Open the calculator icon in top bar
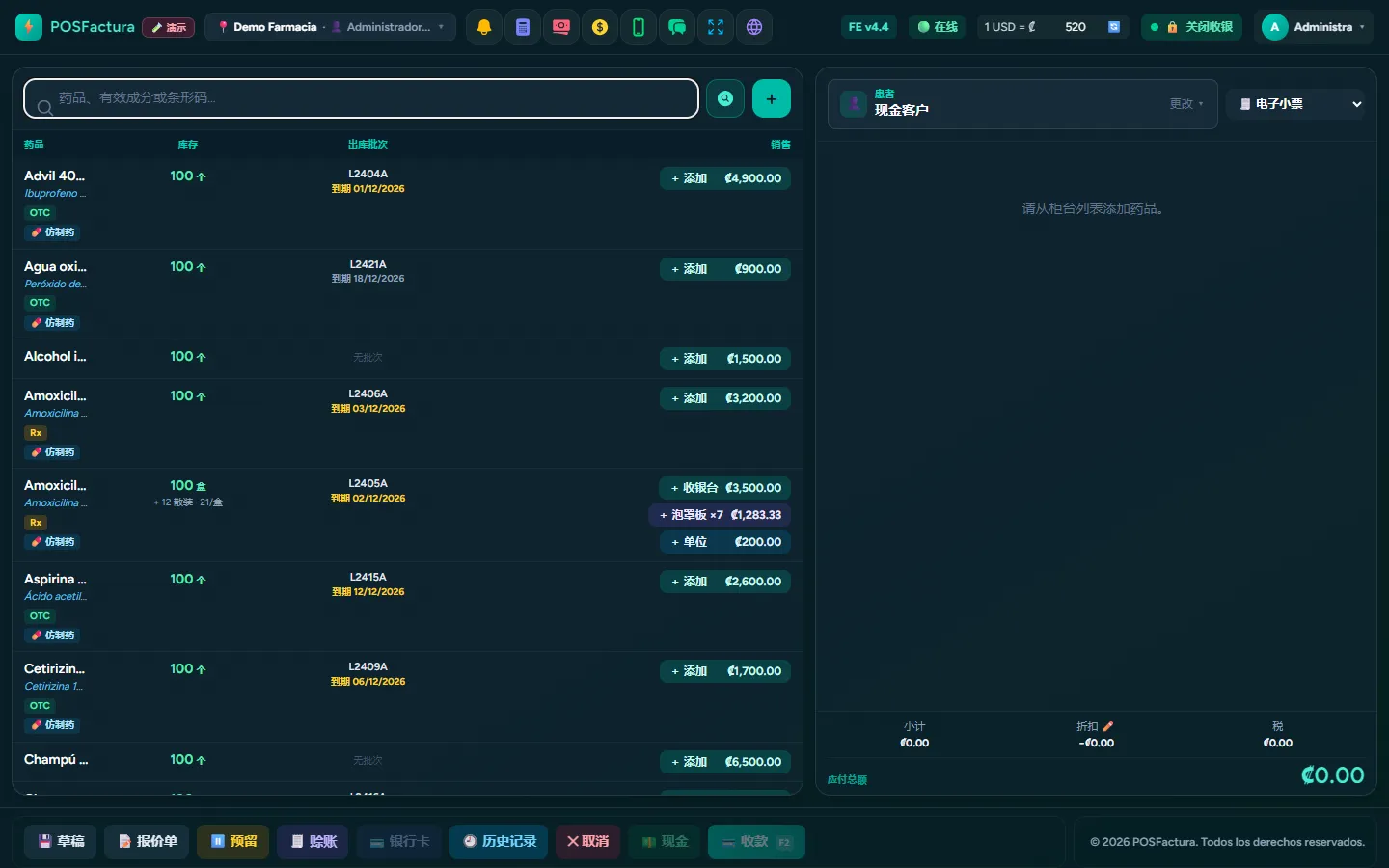Viewport: 1389px width, 868px height. pyautogui.click(x=523, y=27)
